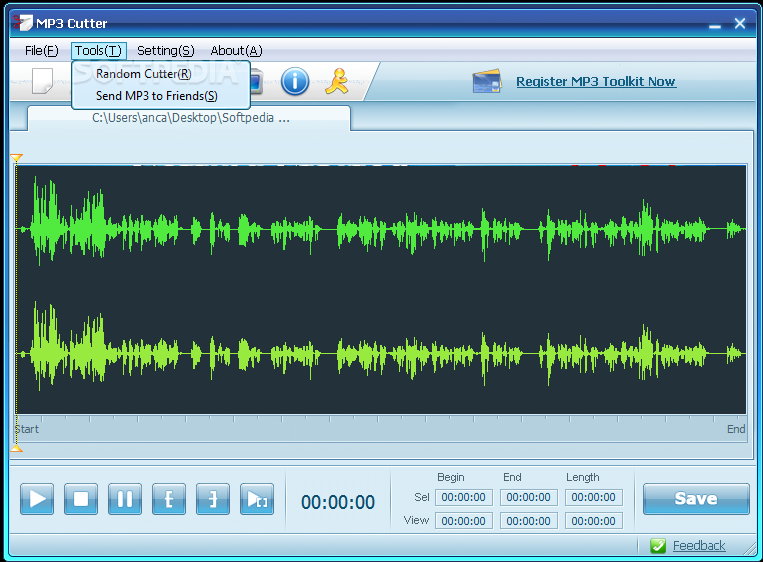The image size is (763, 562).
Task: Click the View Length time field
Action: pyautogui.click(x=594, y=521)
